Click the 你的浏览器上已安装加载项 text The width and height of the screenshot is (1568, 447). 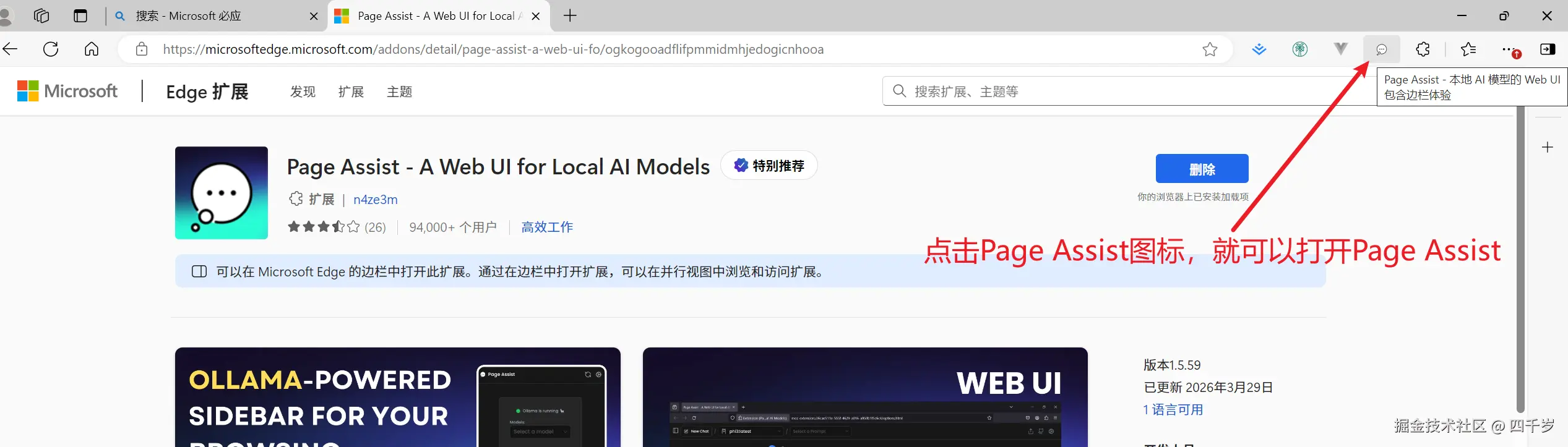(x=1193, y=197)
